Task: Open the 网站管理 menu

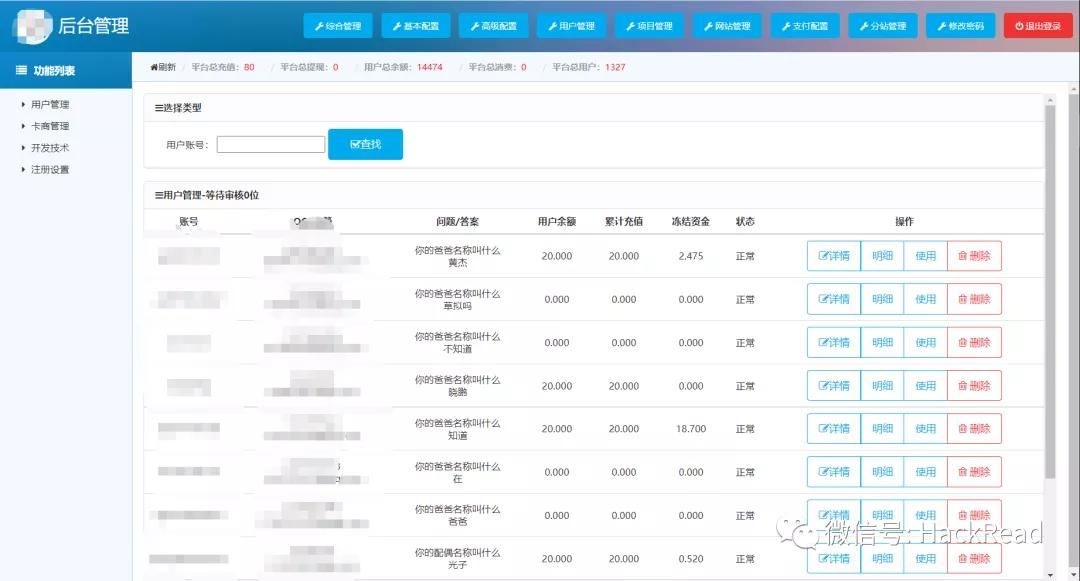Action: click(x=727, y=25)
